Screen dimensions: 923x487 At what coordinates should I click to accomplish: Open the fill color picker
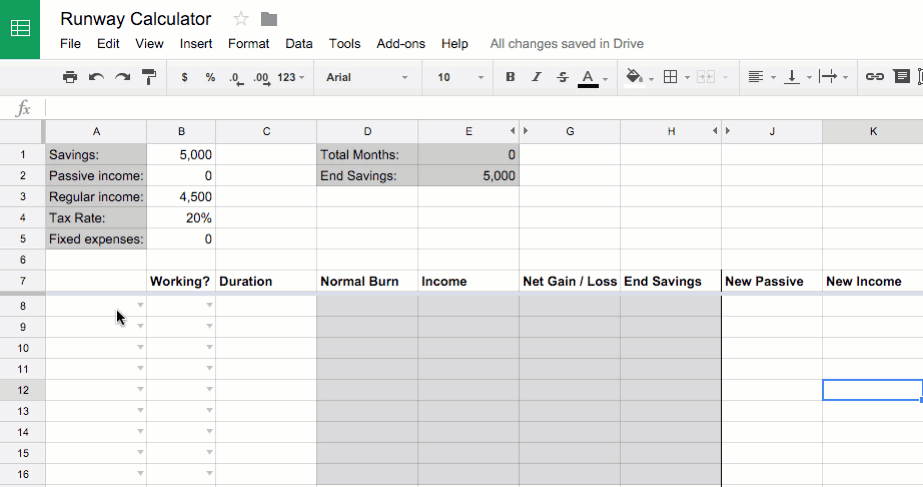point(634,77)
